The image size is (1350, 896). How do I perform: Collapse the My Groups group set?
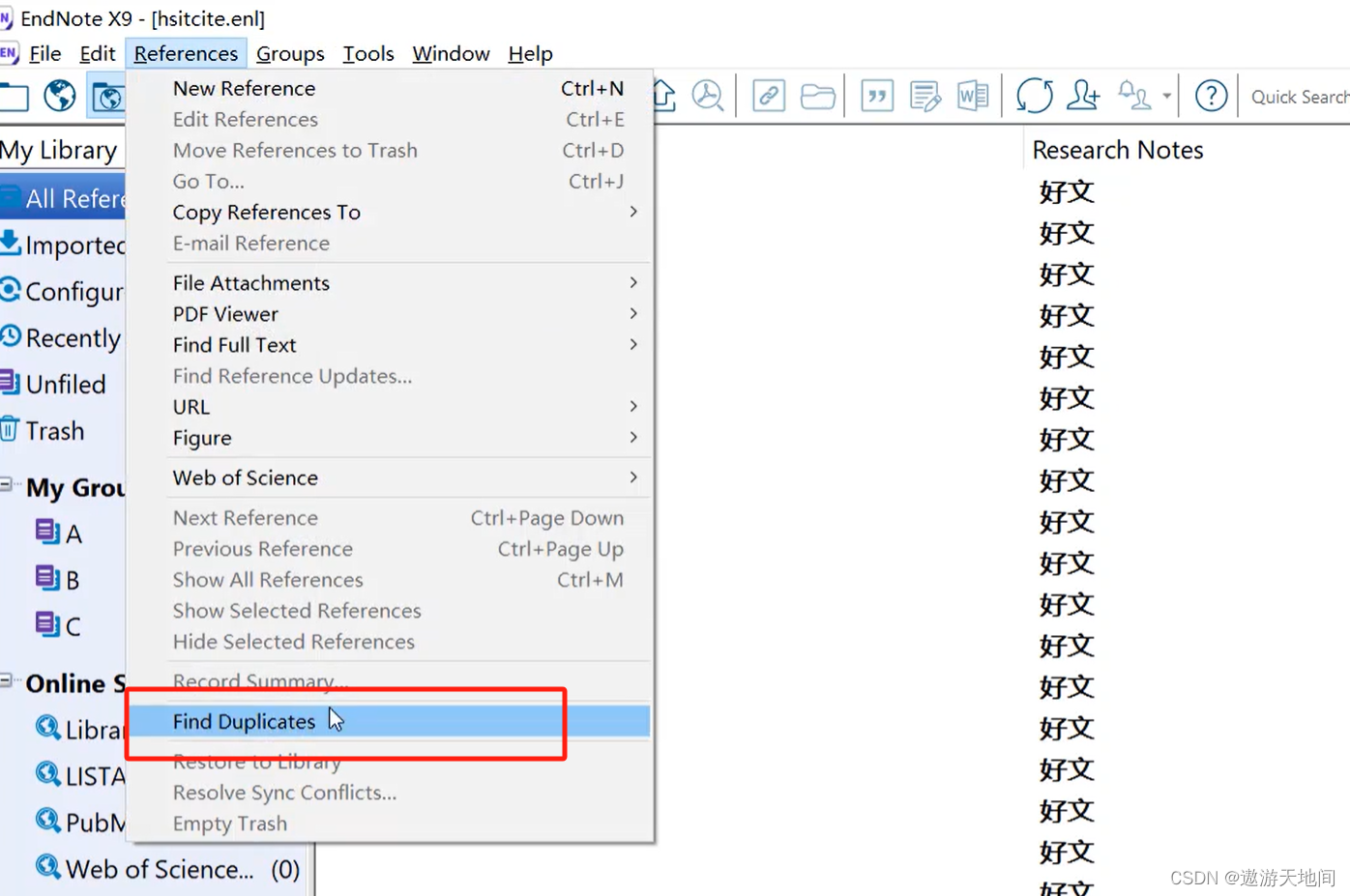7,484
